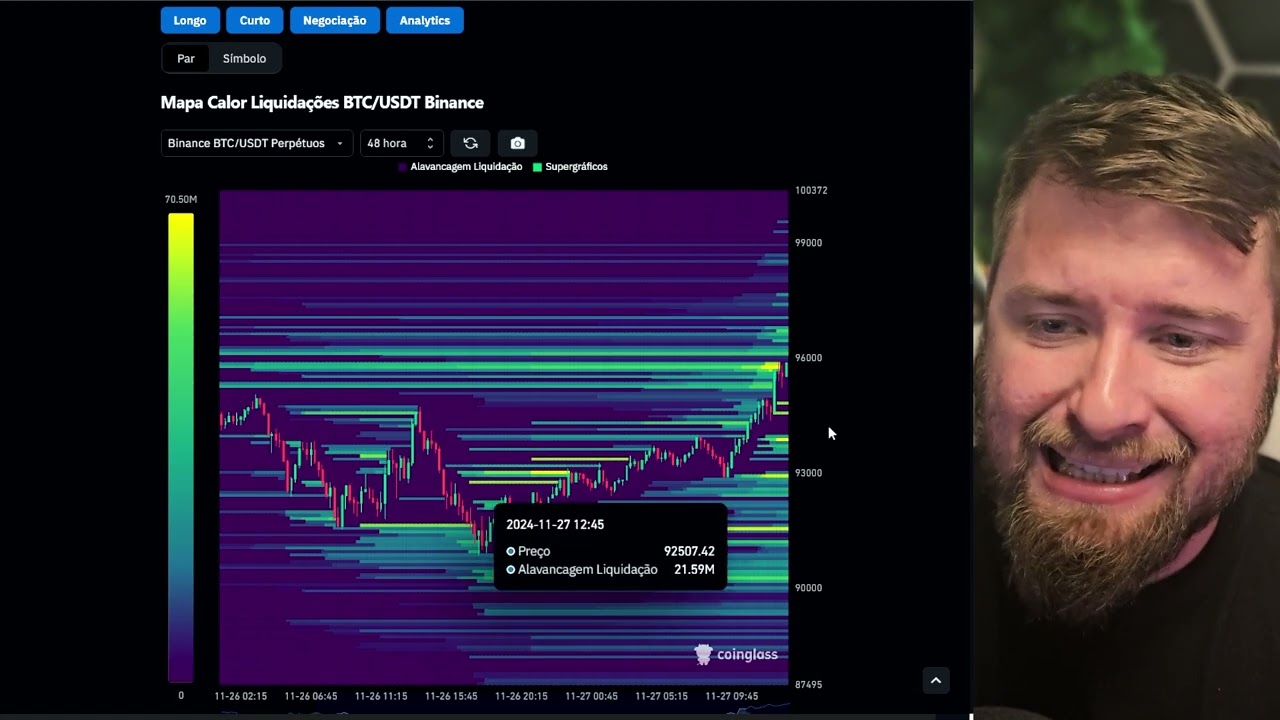Click the 90000 price axis label
1280x720 pixels.
[808, 588]
